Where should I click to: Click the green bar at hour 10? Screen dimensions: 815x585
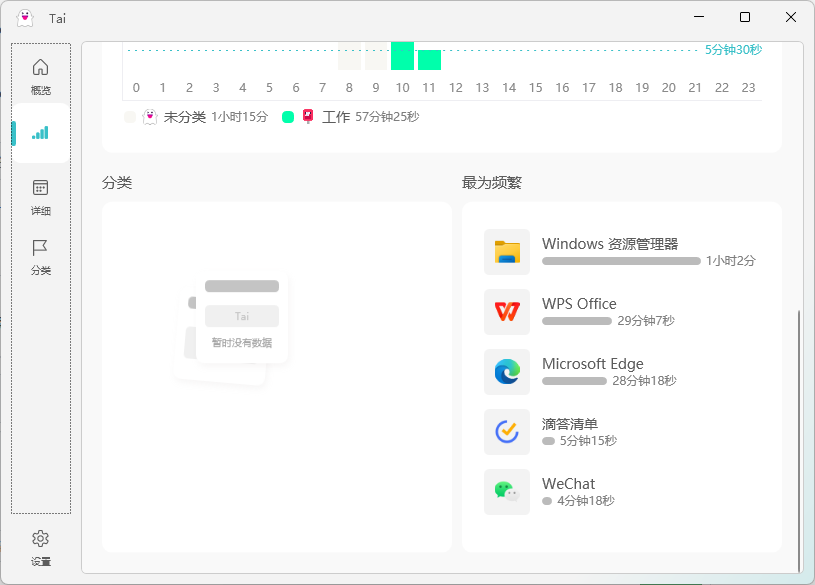[x=402, y=56]
